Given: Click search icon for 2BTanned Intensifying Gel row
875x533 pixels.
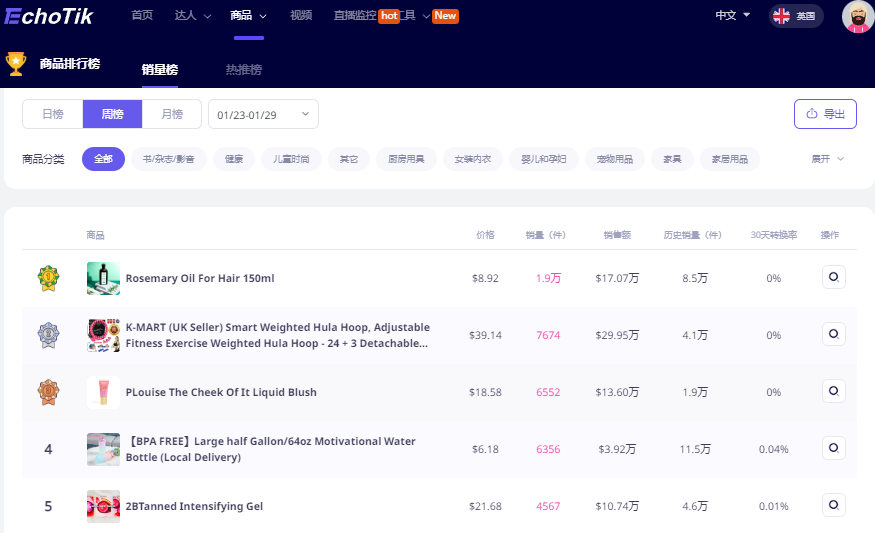Looking at the screenshot, I should 834,505.
